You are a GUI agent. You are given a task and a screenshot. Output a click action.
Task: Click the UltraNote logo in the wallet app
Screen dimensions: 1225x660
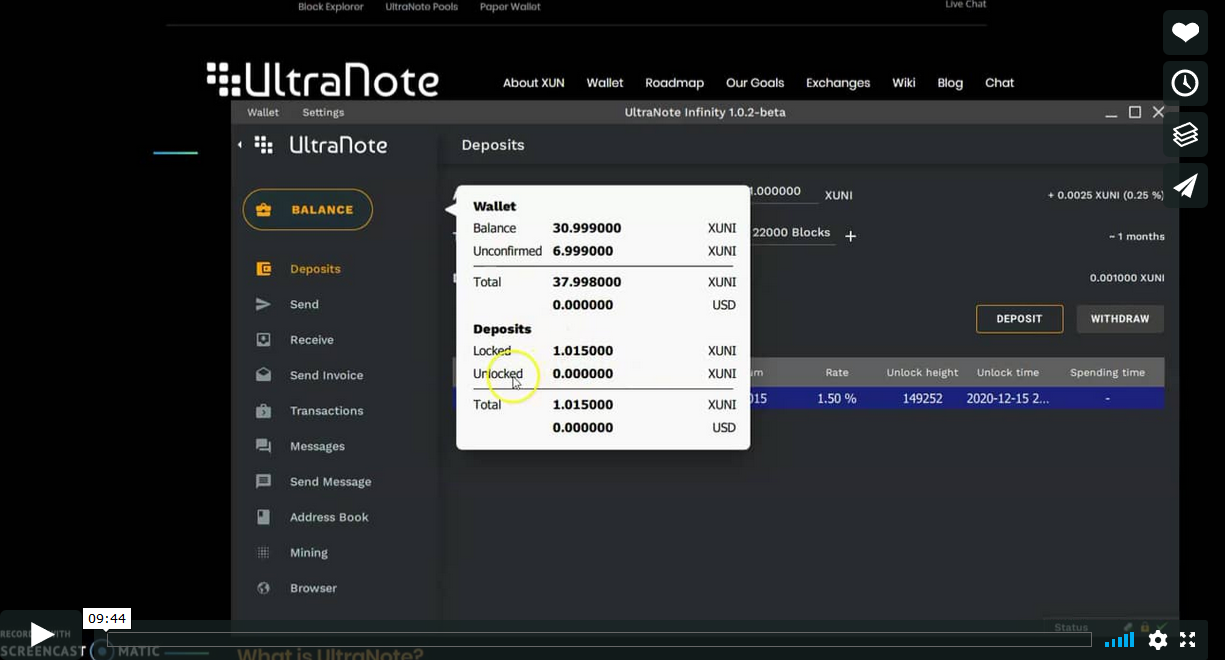click(x=321, y=145)
